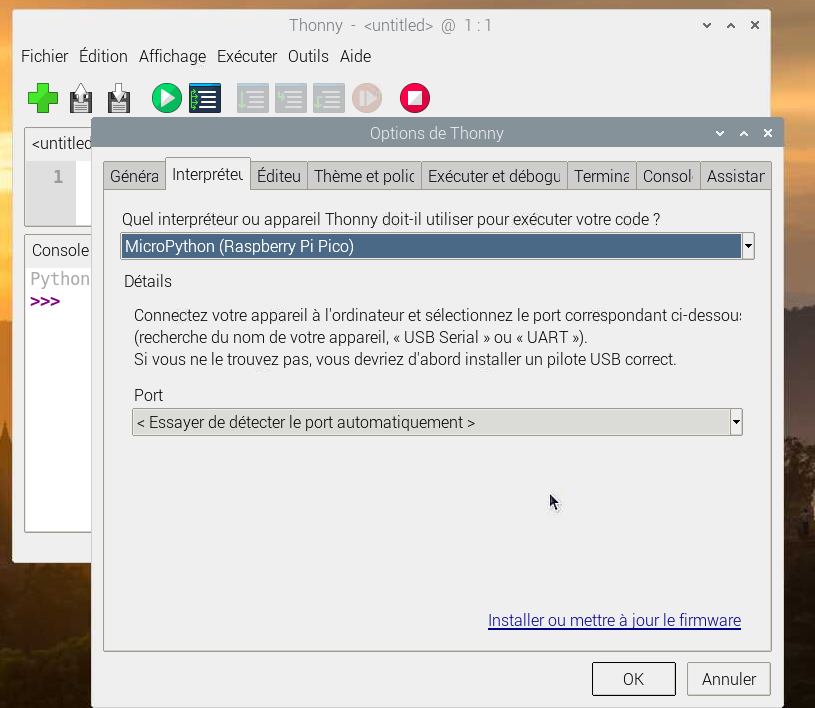
Task: Open the Outils menu
Action: 308,56
